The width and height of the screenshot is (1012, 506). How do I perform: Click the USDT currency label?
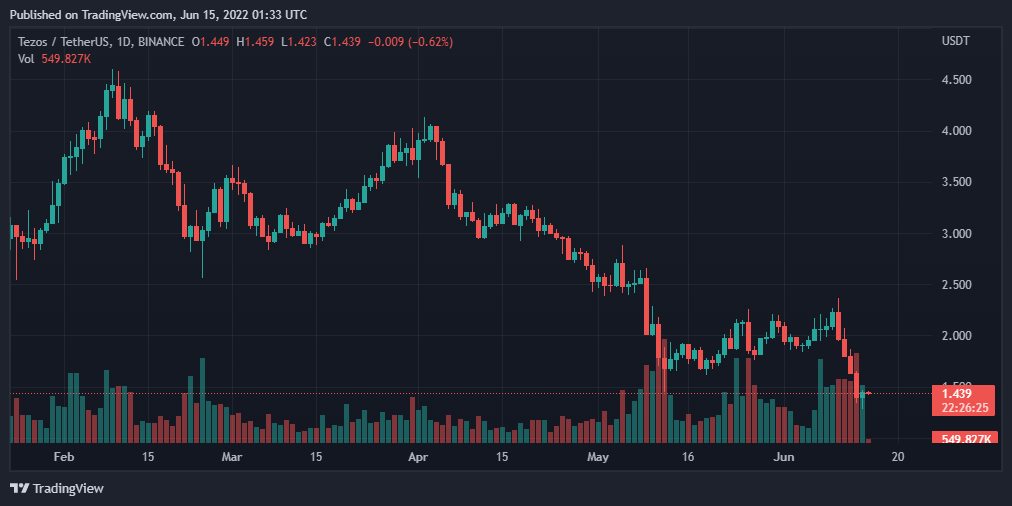coord(956,41)
